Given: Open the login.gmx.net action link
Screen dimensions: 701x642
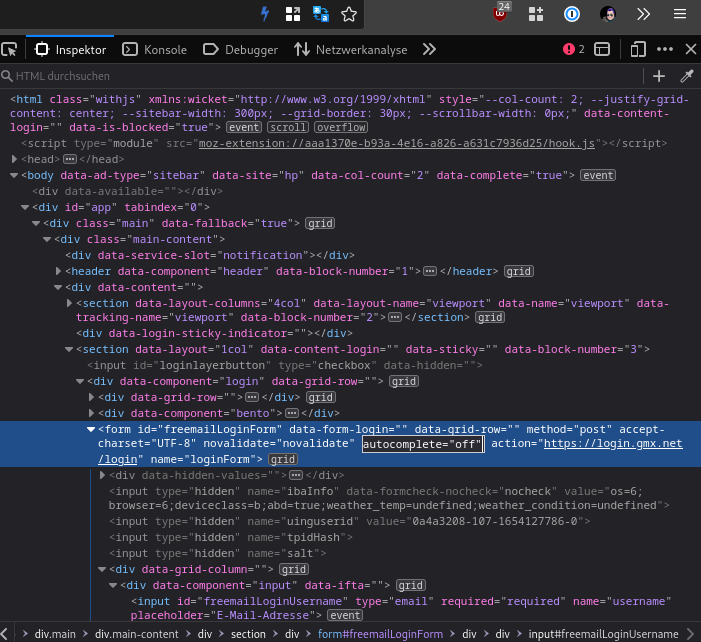Looking at the screenshot, I should point(613,443).
